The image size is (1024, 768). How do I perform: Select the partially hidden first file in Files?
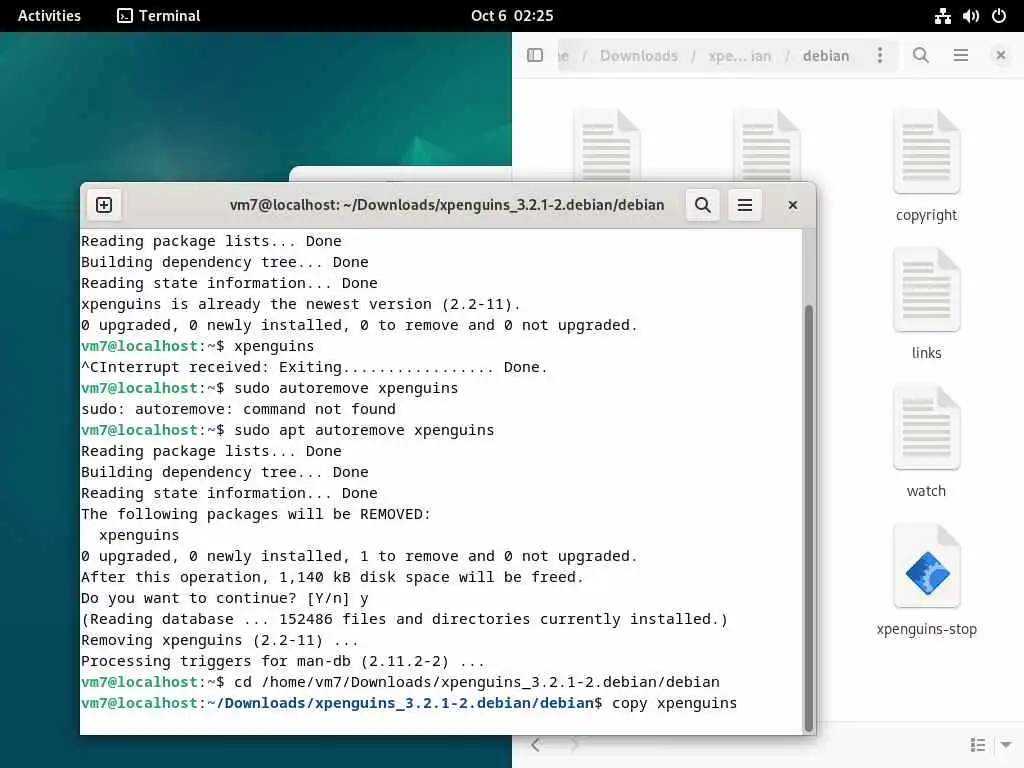click(x=607, y=146)
